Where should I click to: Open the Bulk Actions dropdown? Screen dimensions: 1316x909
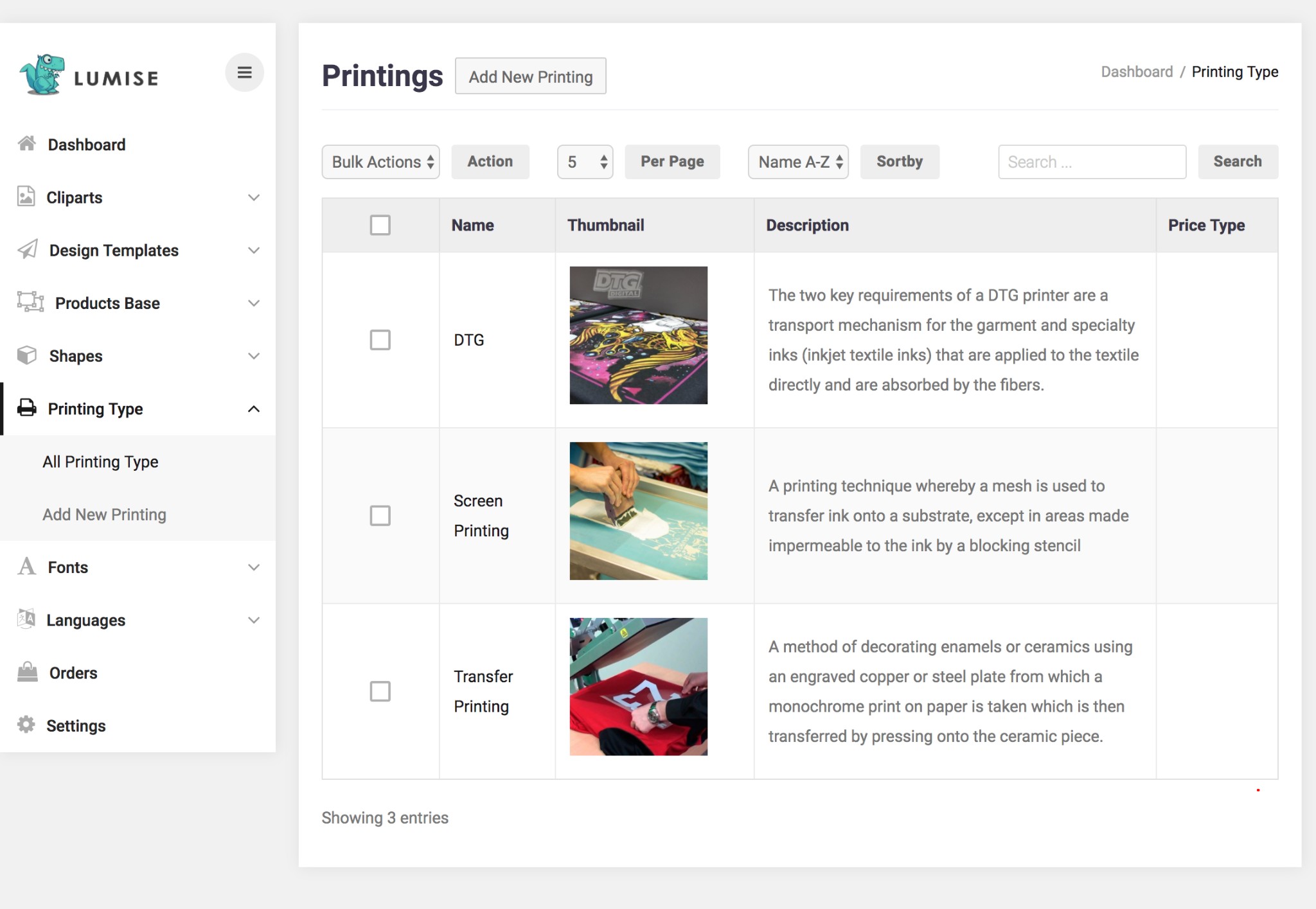pyautogui.click(x=381, y=162)
